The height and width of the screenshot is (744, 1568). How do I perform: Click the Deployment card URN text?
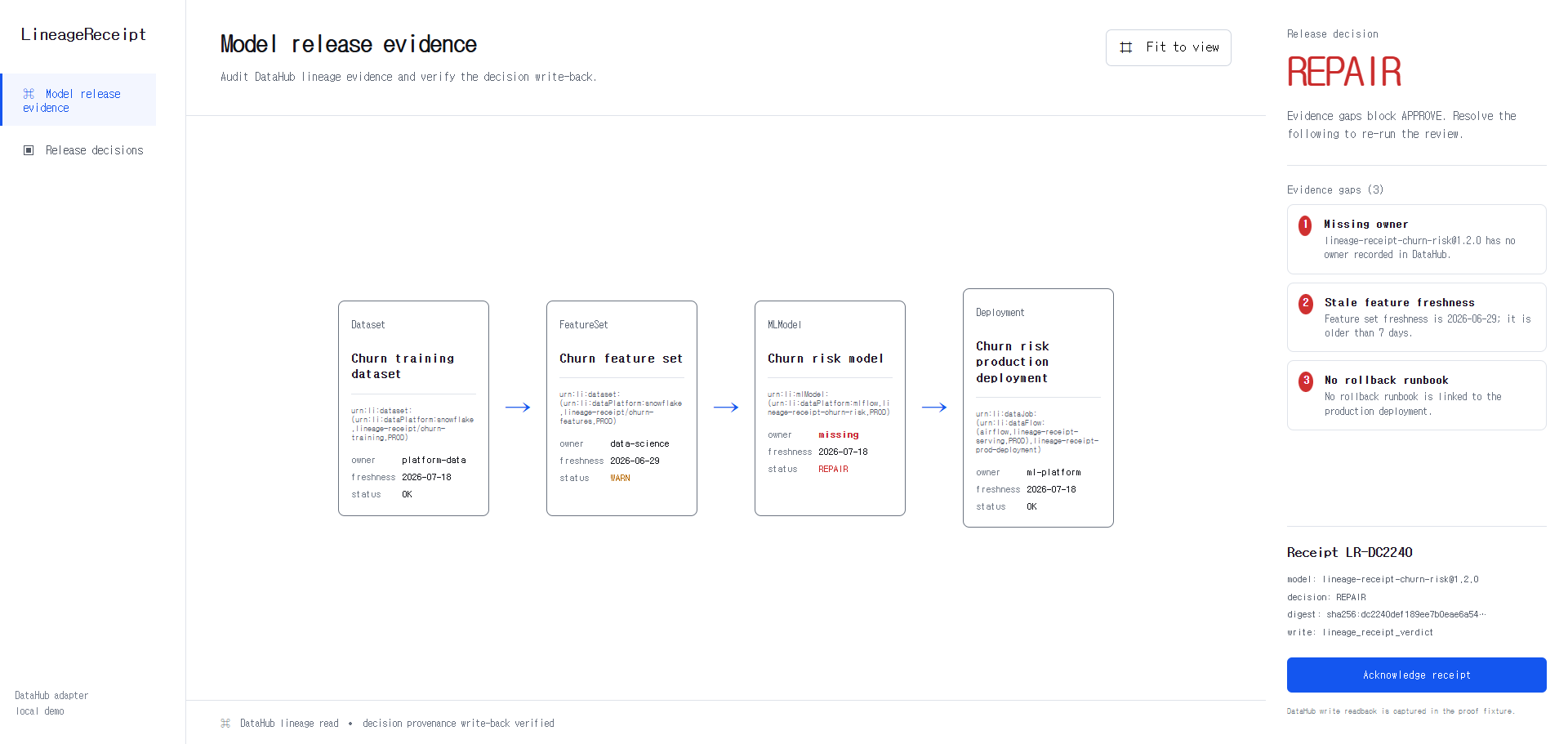1037,432
